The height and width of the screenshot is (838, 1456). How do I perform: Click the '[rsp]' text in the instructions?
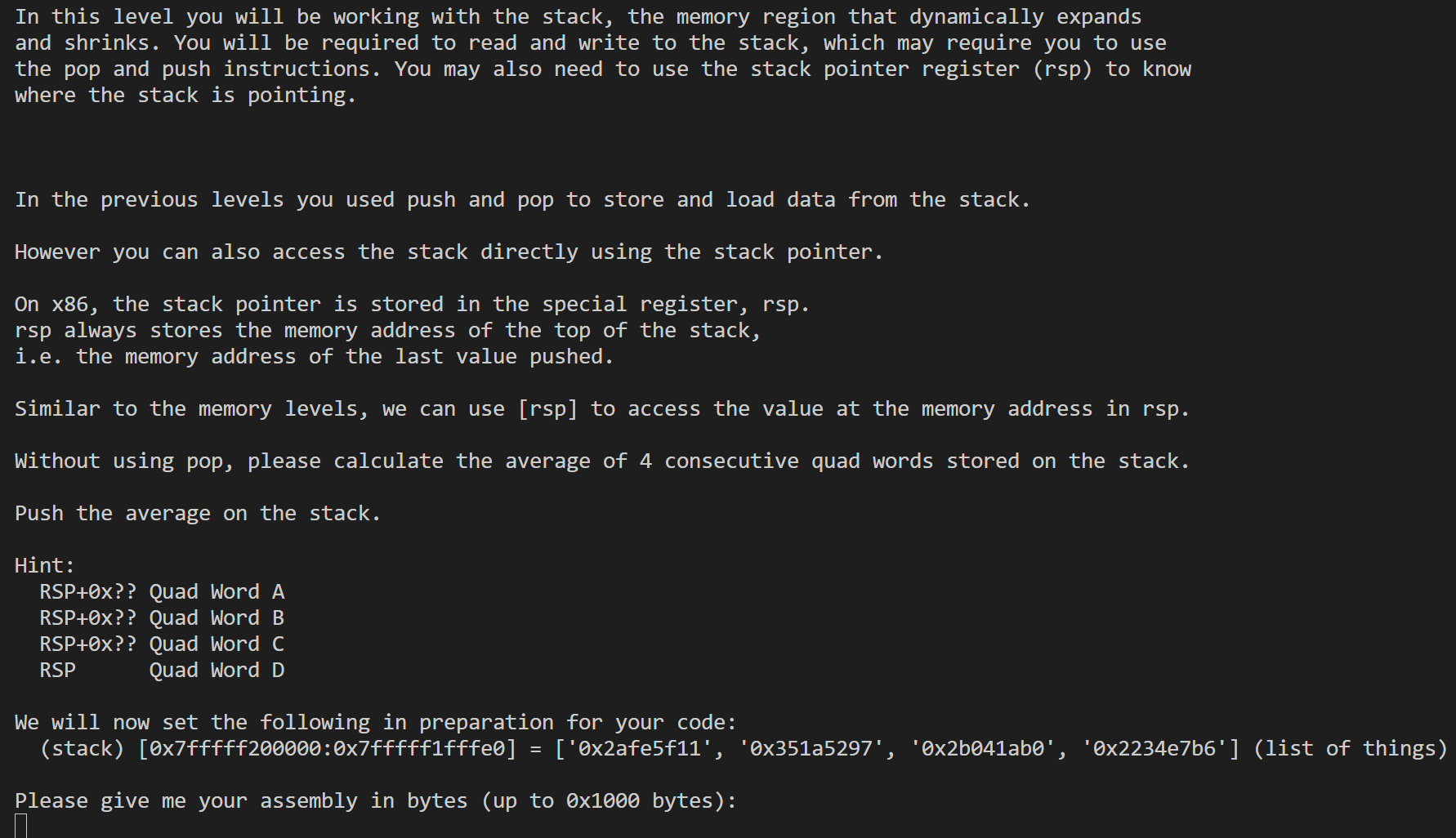coord(547,409)
